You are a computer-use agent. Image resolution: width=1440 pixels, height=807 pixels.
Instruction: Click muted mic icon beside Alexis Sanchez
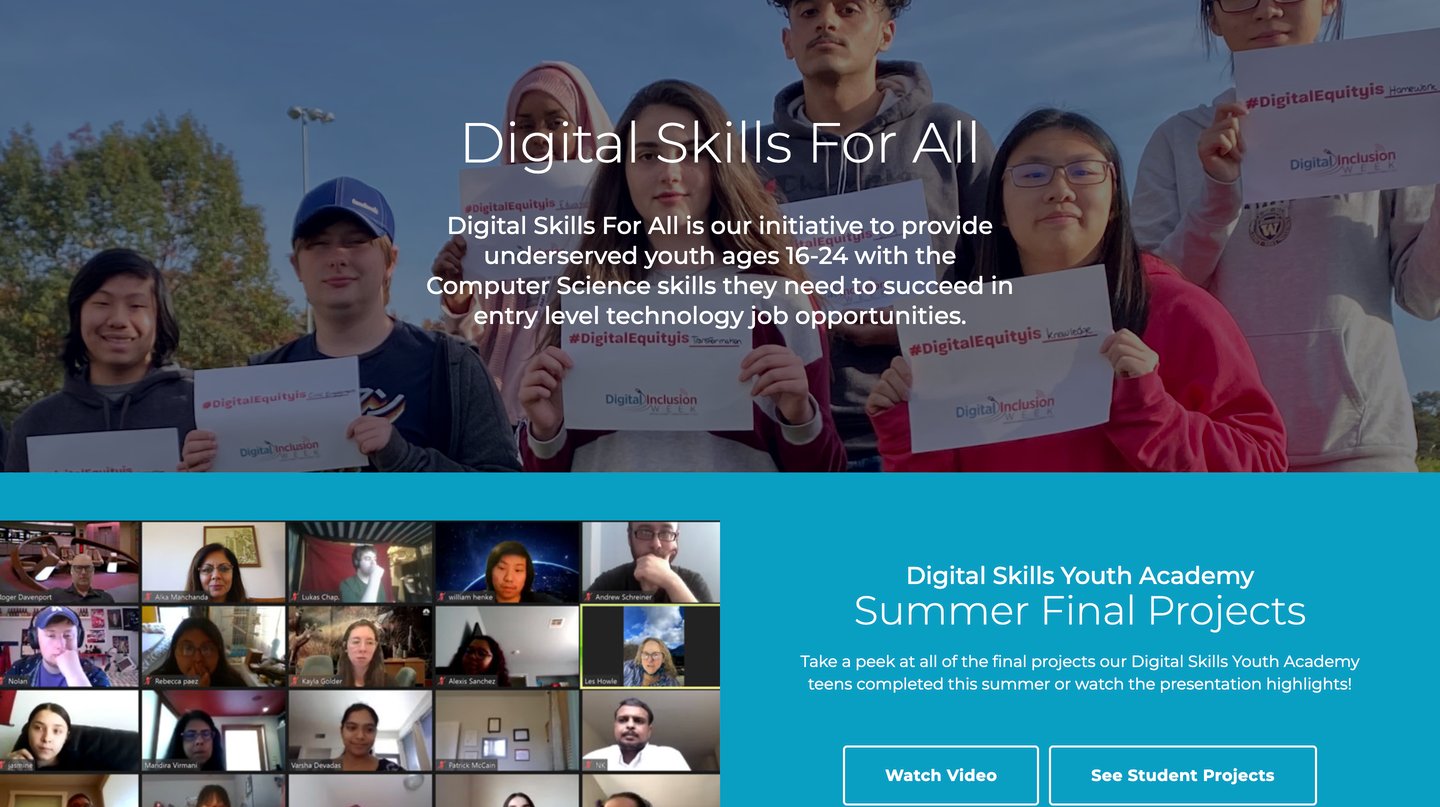tap(441, 681)
